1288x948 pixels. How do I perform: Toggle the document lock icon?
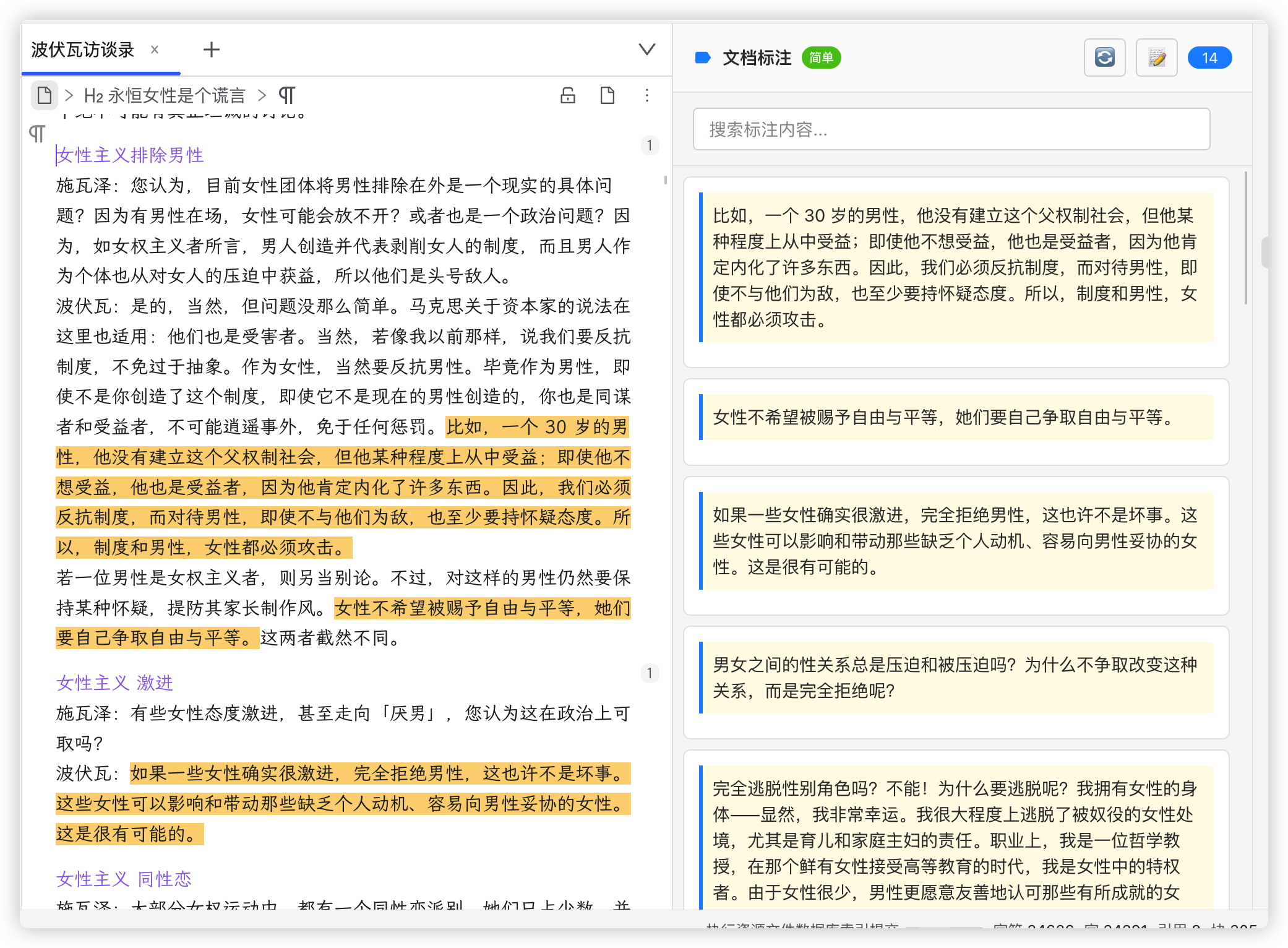[x=567, y=95]
